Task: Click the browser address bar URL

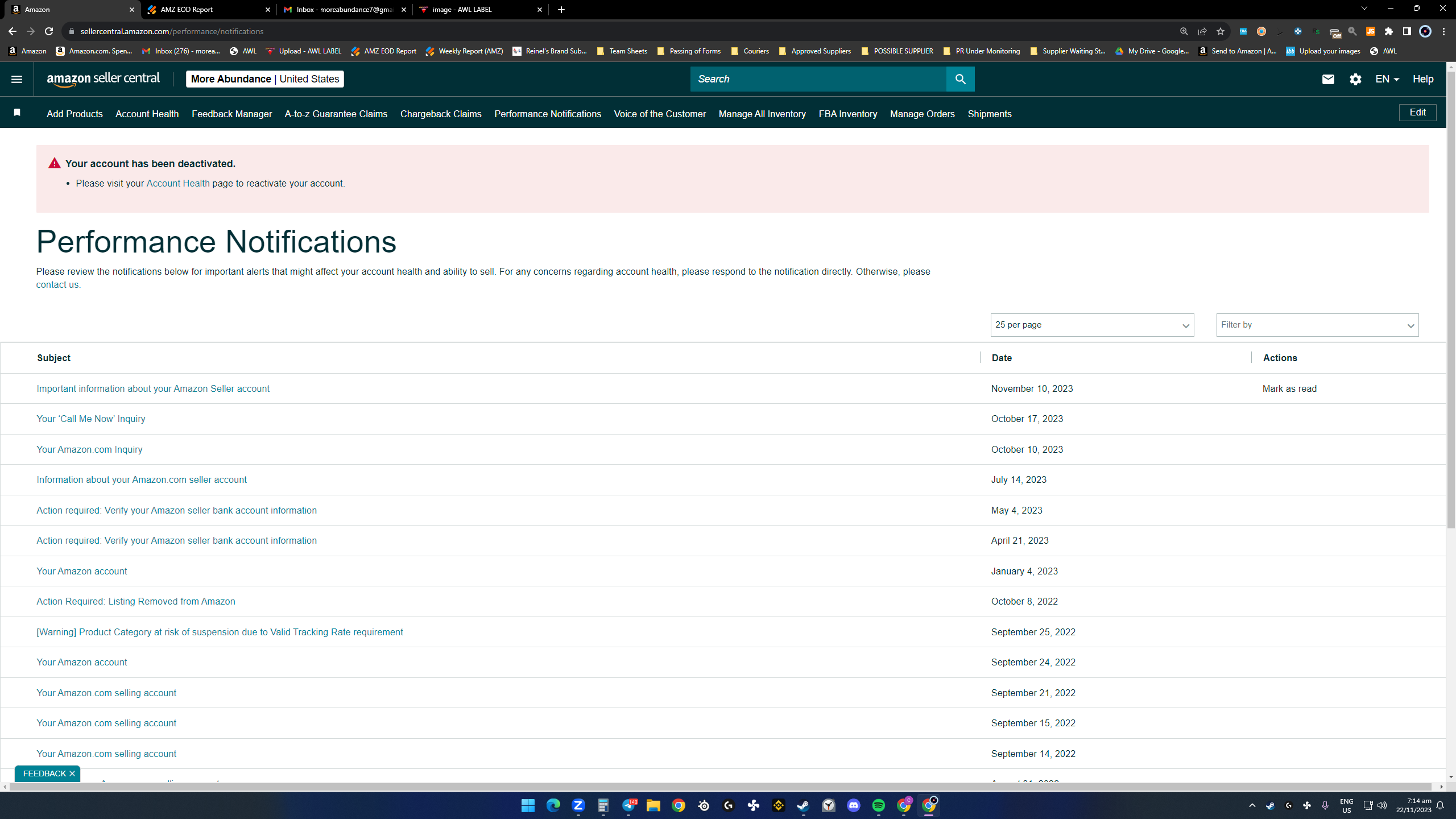Action: pos(172,31)
